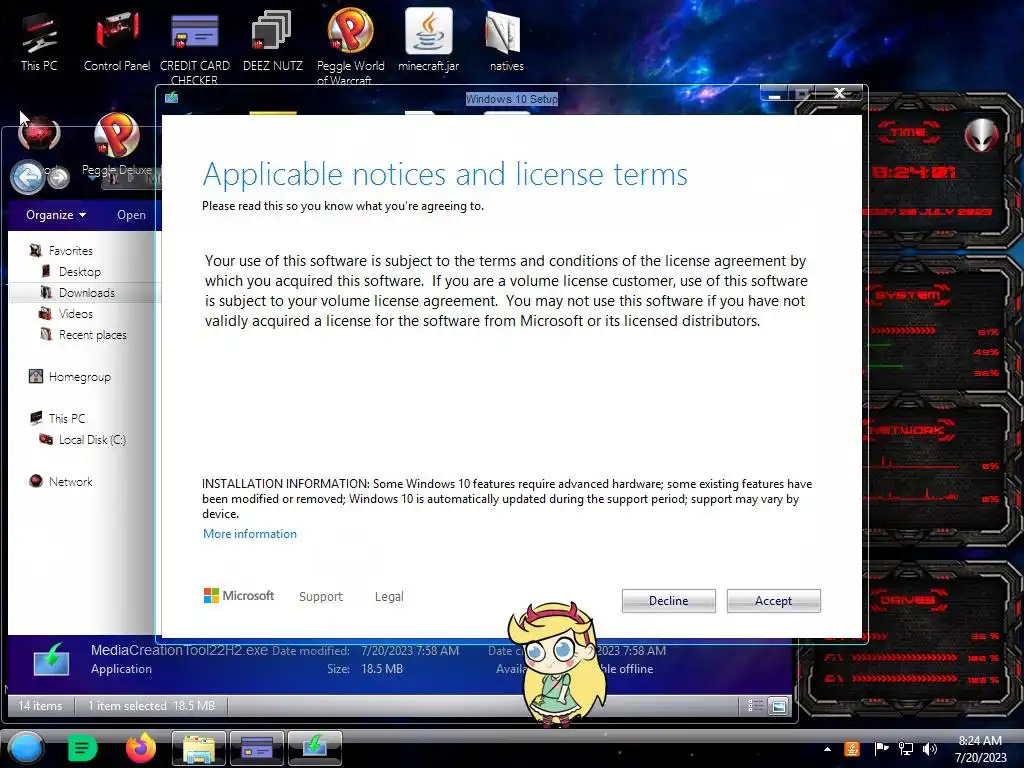The image size is (1024, 768).
Task: Click Open in the Explorer toolbar
Action: 131,215
